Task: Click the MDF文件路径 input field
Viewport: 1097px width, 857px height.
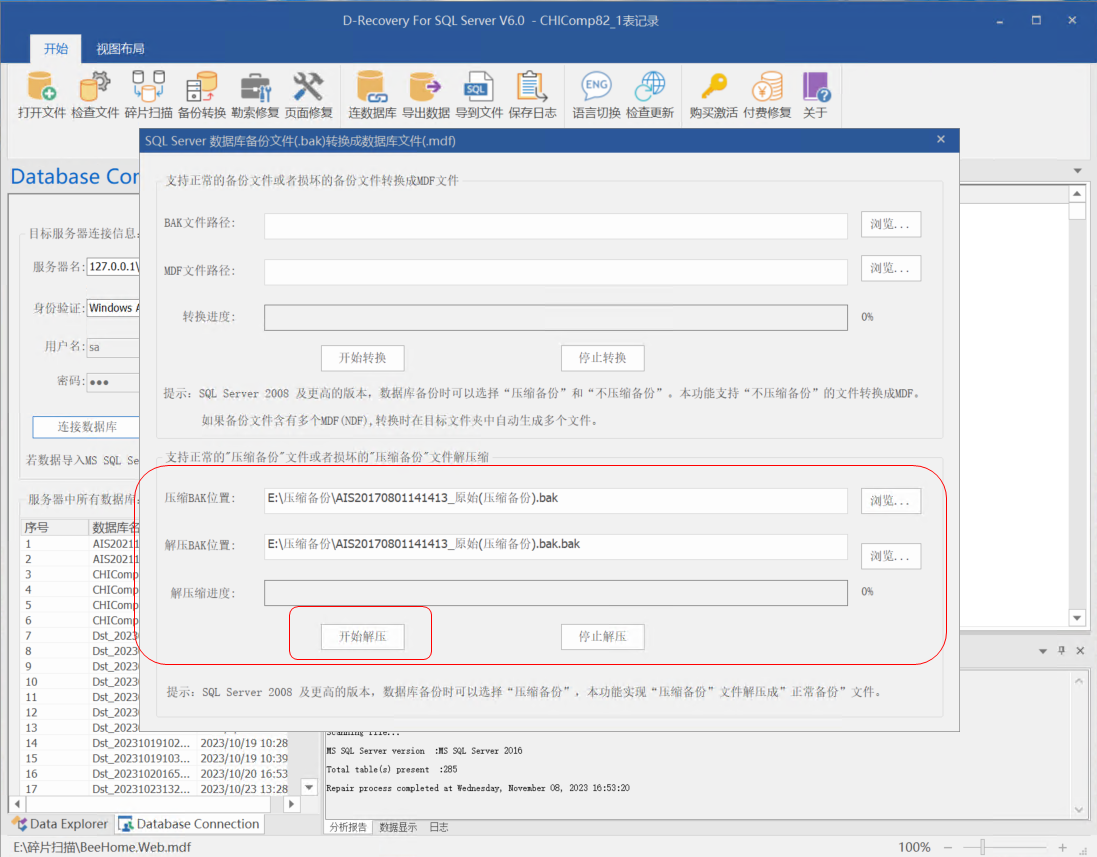Action: tap(555, 270)
